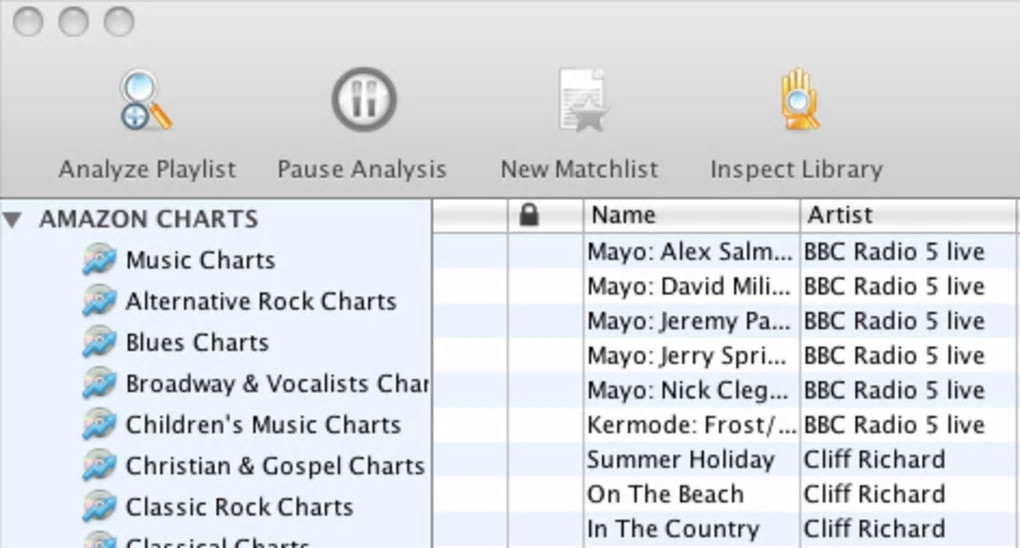This screenshot has width=1020, height=548.
Task: Open Inspect Library hand icon
Action: [798, 100]
